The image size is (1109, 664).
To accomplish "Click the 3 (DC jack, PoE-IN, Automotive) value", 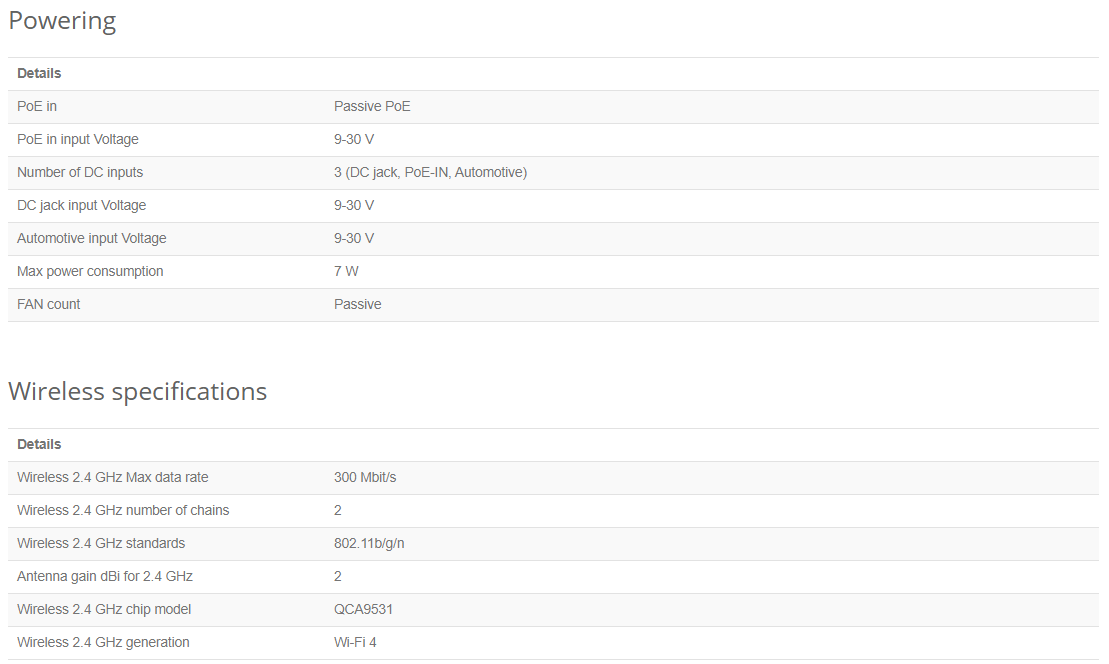I will coord(431,173).
